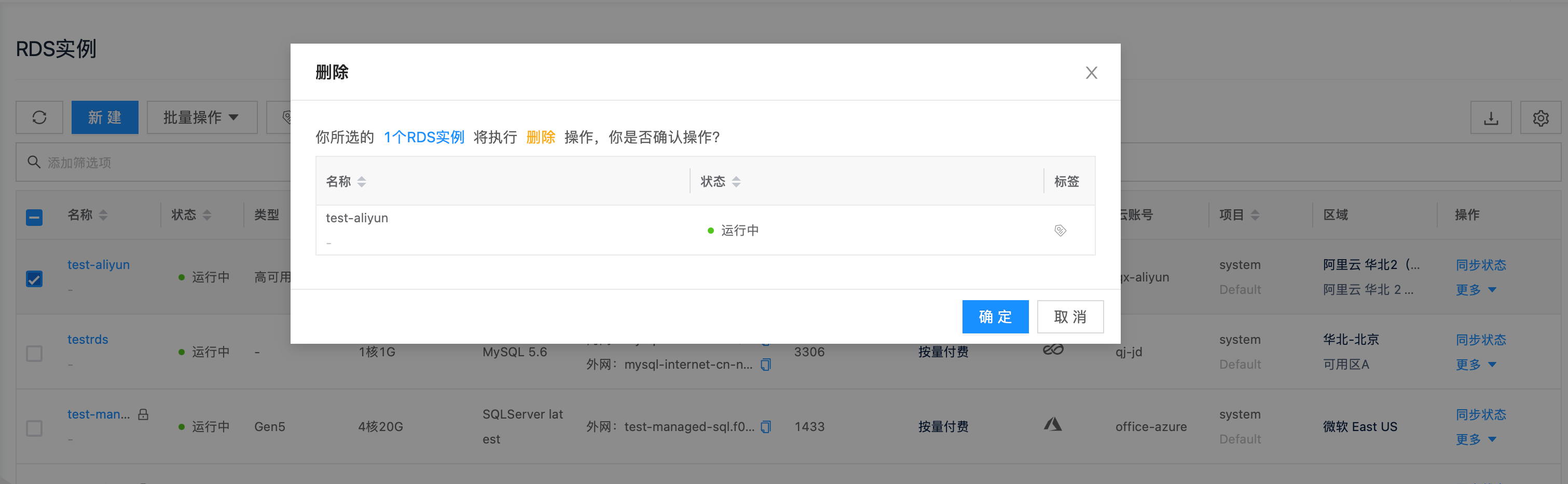Click the 添加筛选项 search field
This screenshot has width=1568, height=484.
tap(152, 163)
